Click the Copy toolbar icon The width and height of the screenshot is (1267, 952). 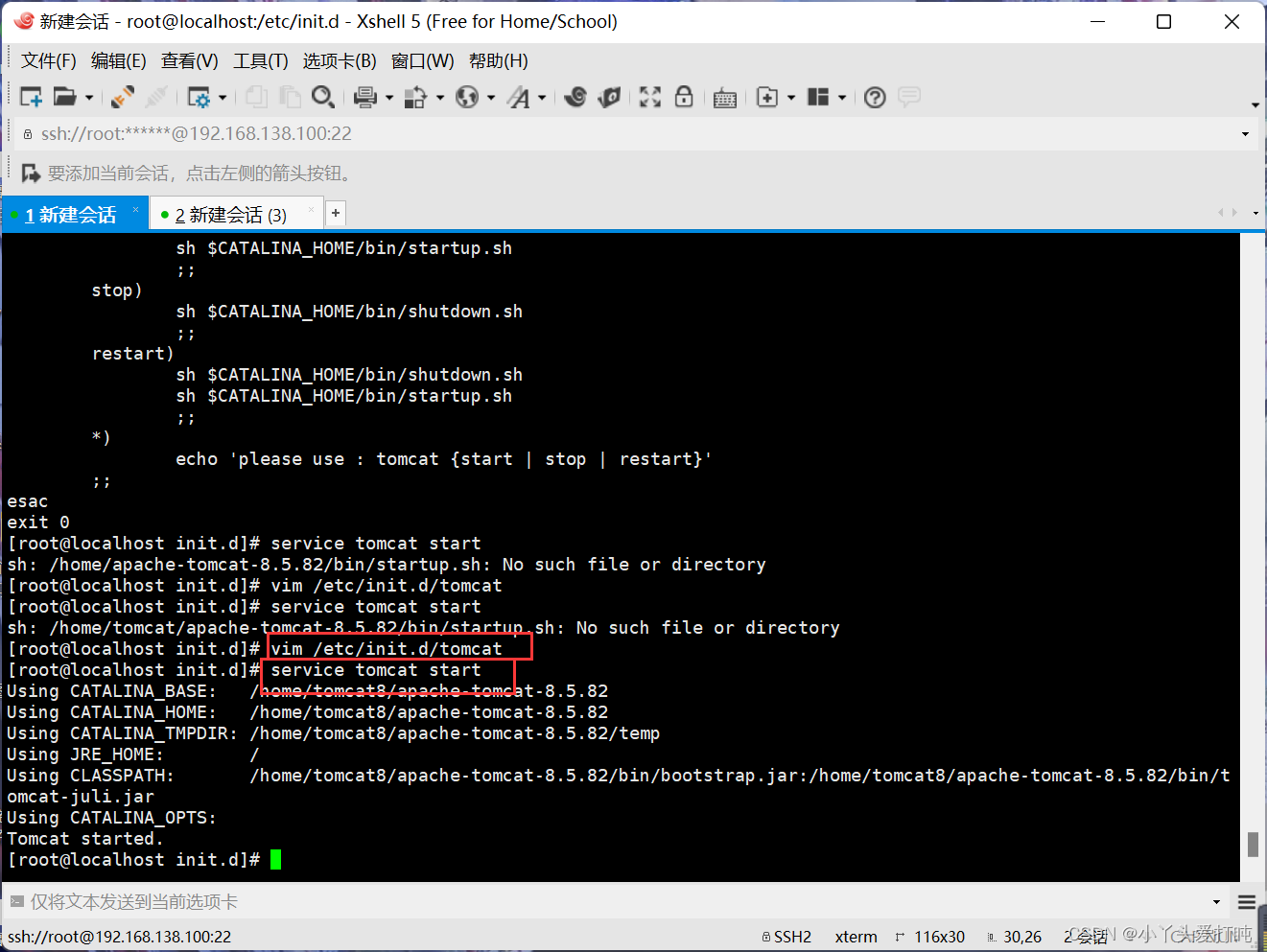256,97
